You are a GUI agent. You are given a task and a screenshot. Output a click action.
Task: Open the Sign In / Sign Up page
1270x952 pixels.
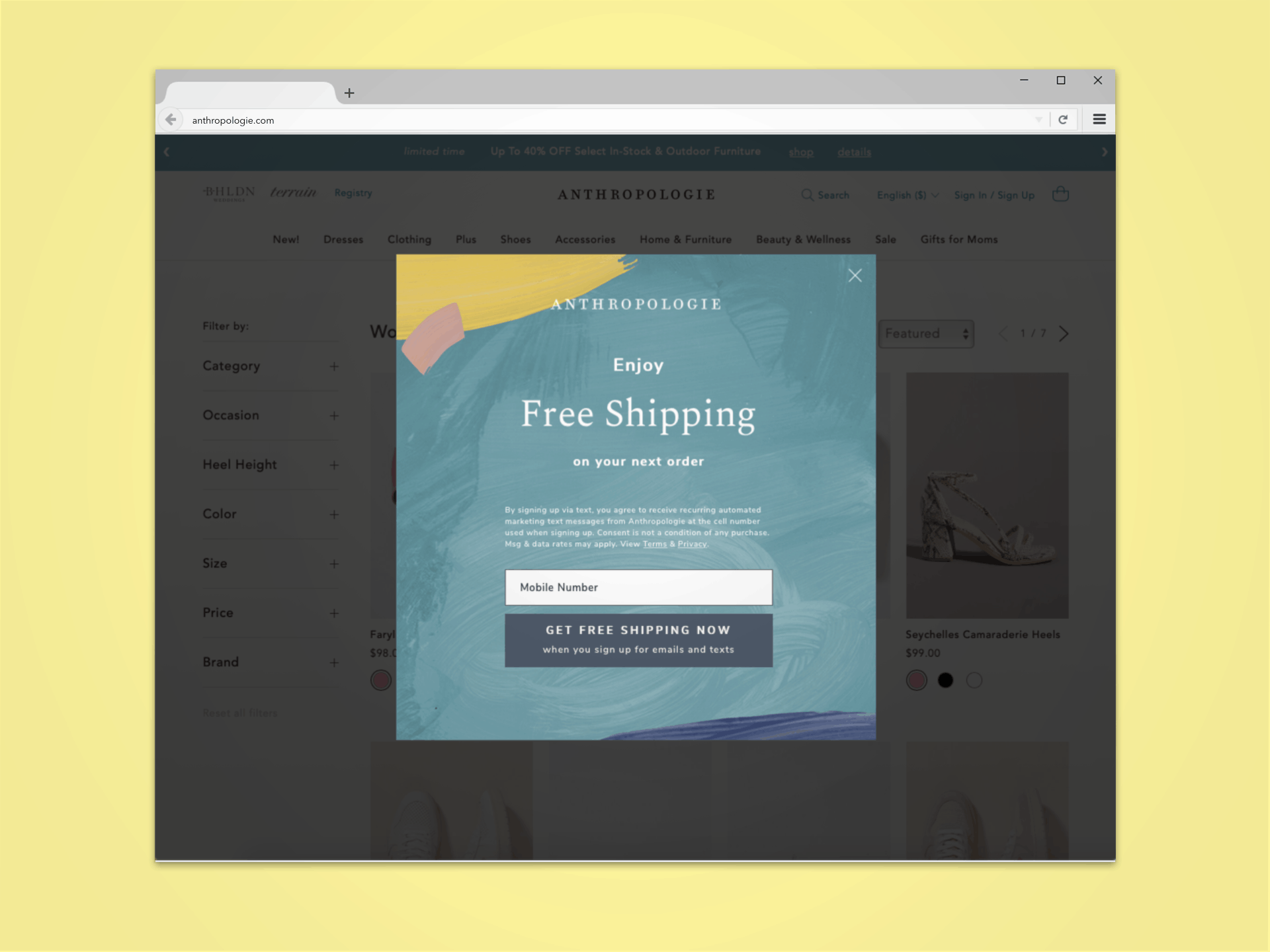click(x=994, y=195)
